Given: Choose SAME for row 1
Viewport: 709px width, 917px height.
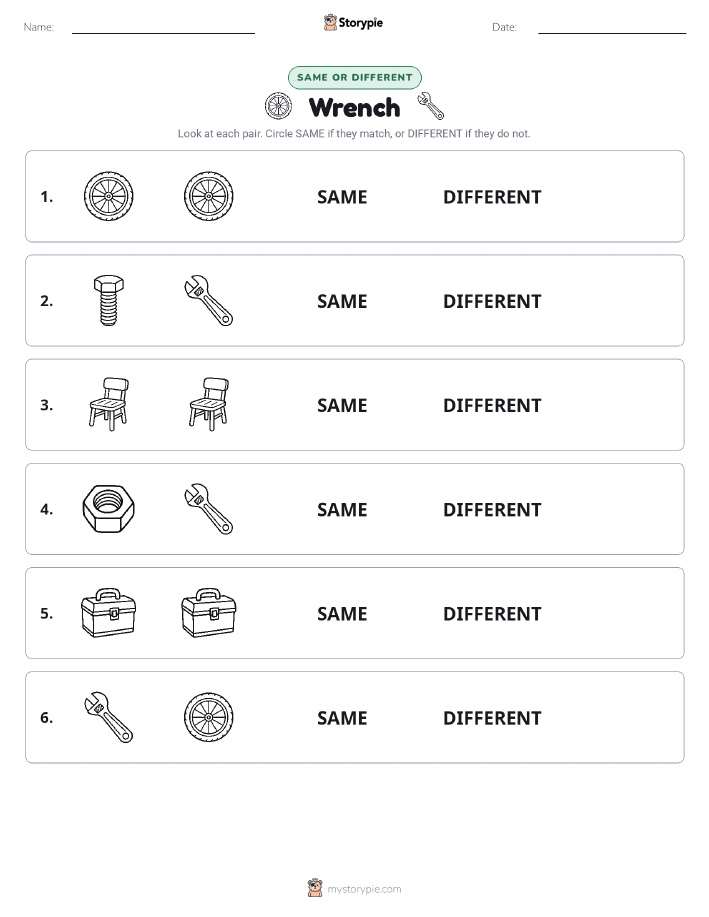Looking at the screenshot, I should tap(342, 197).
